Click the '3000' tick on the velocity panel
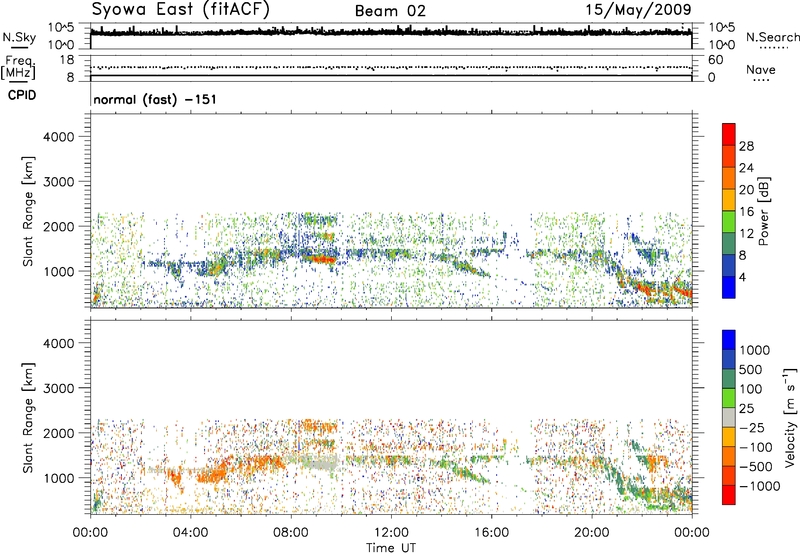The height and width of the screenshot is (554, 800). (58, 388)
